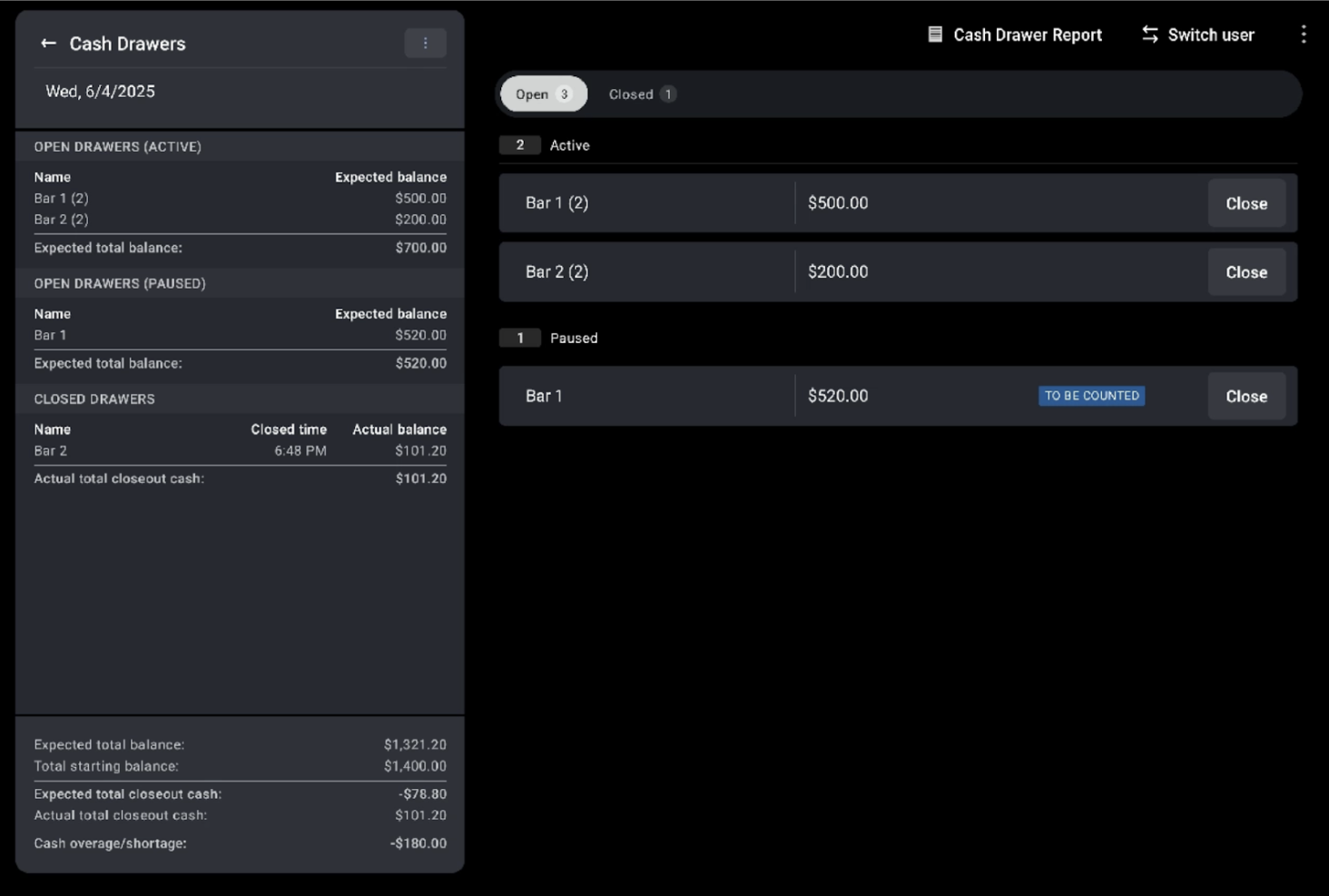1329x896 pixels.
Task: Click the back arrow beside Cash Drawers
Action: click(x=48, y=44)
